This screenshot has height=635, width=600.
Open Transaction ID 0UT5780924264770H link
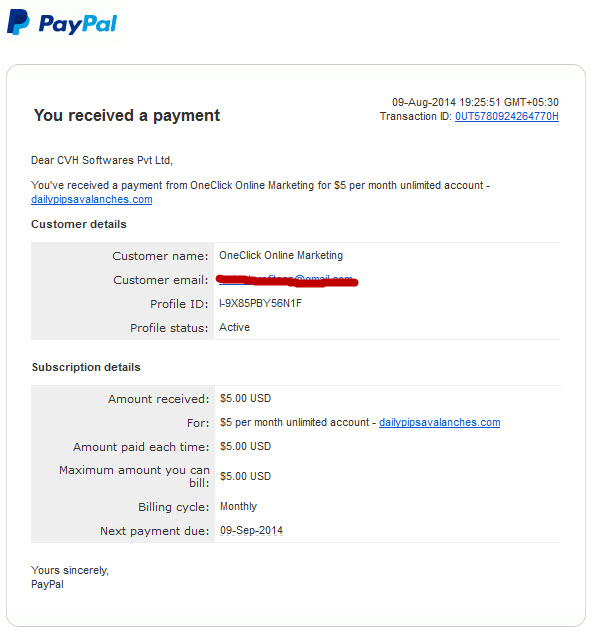(x=506, y=117)
